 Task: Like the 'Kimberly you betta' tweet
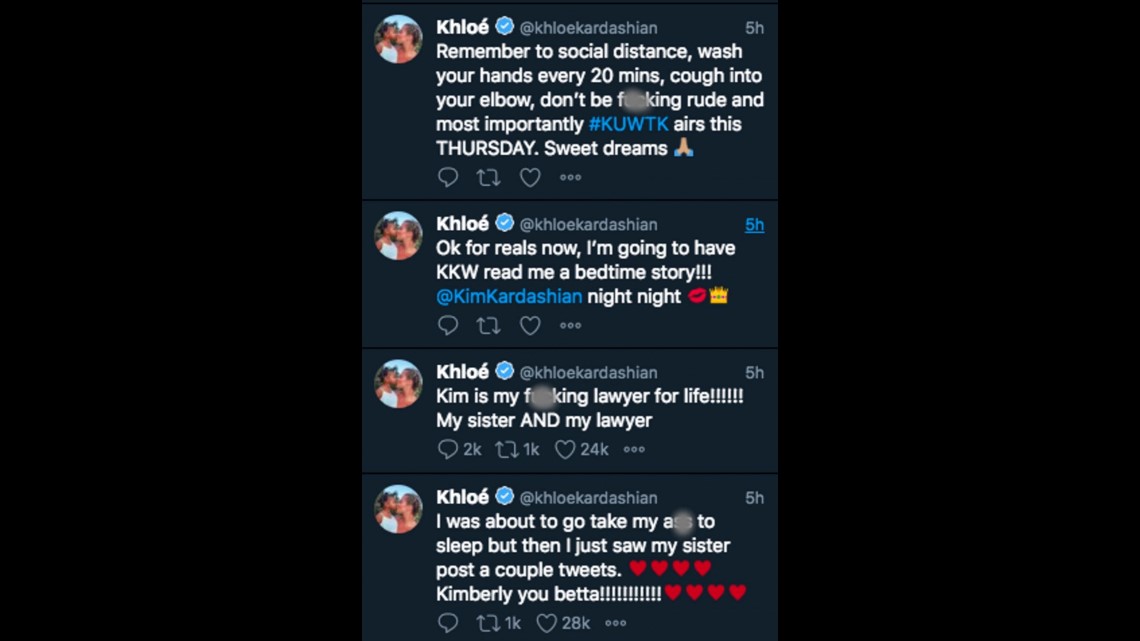pos(547,623)
